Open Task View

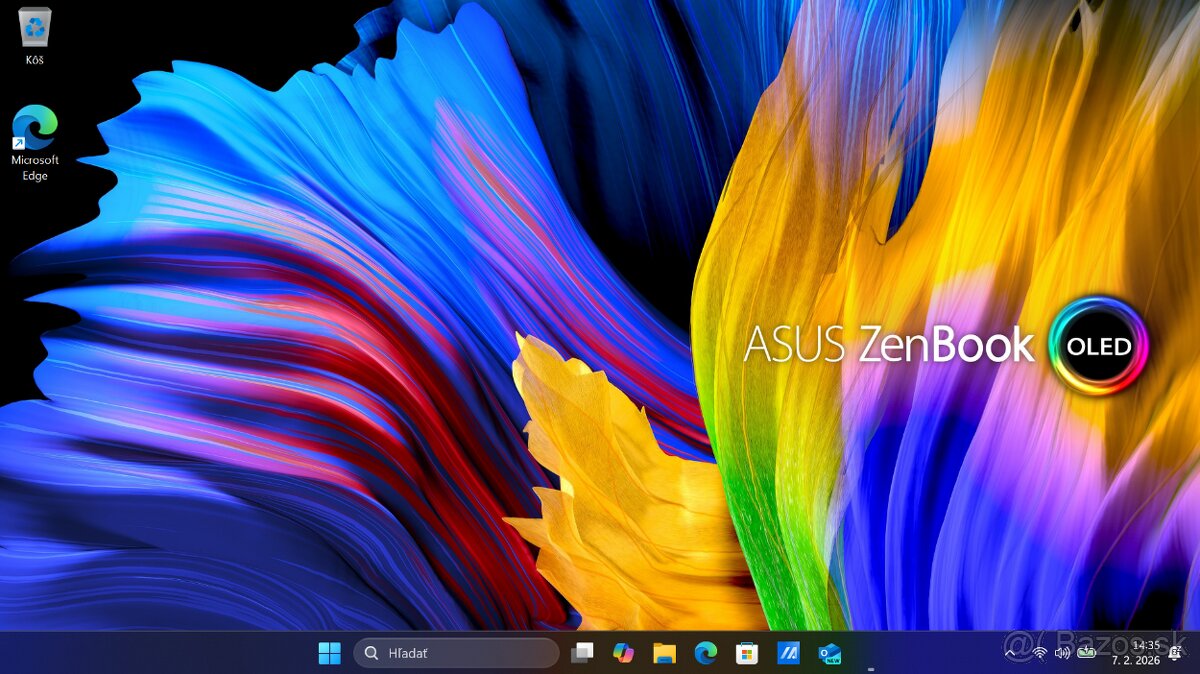tap(583, 653)
